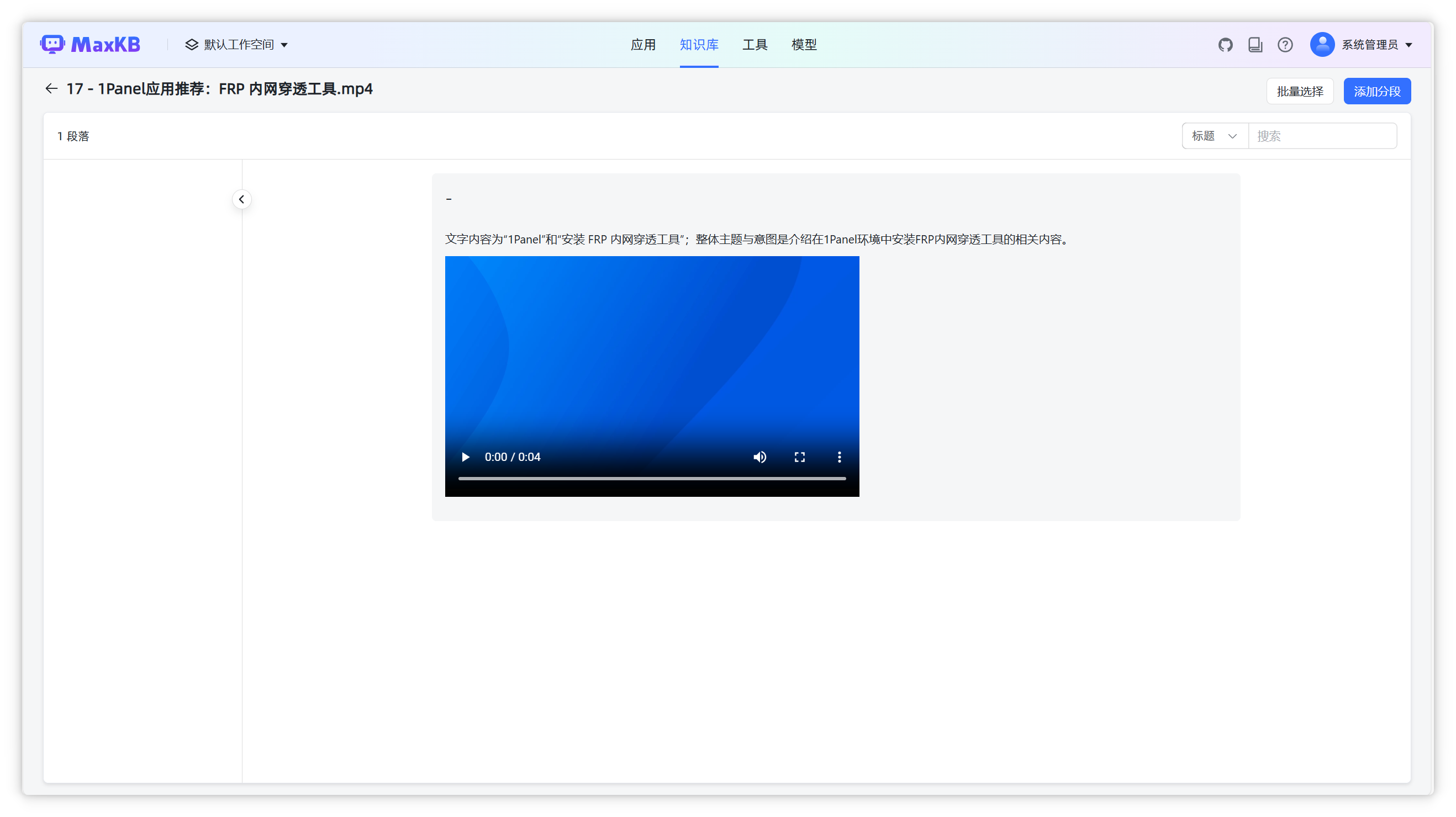Click the MaxKB logo
The width and height of the screenshot is (1456, 817).
91,44
